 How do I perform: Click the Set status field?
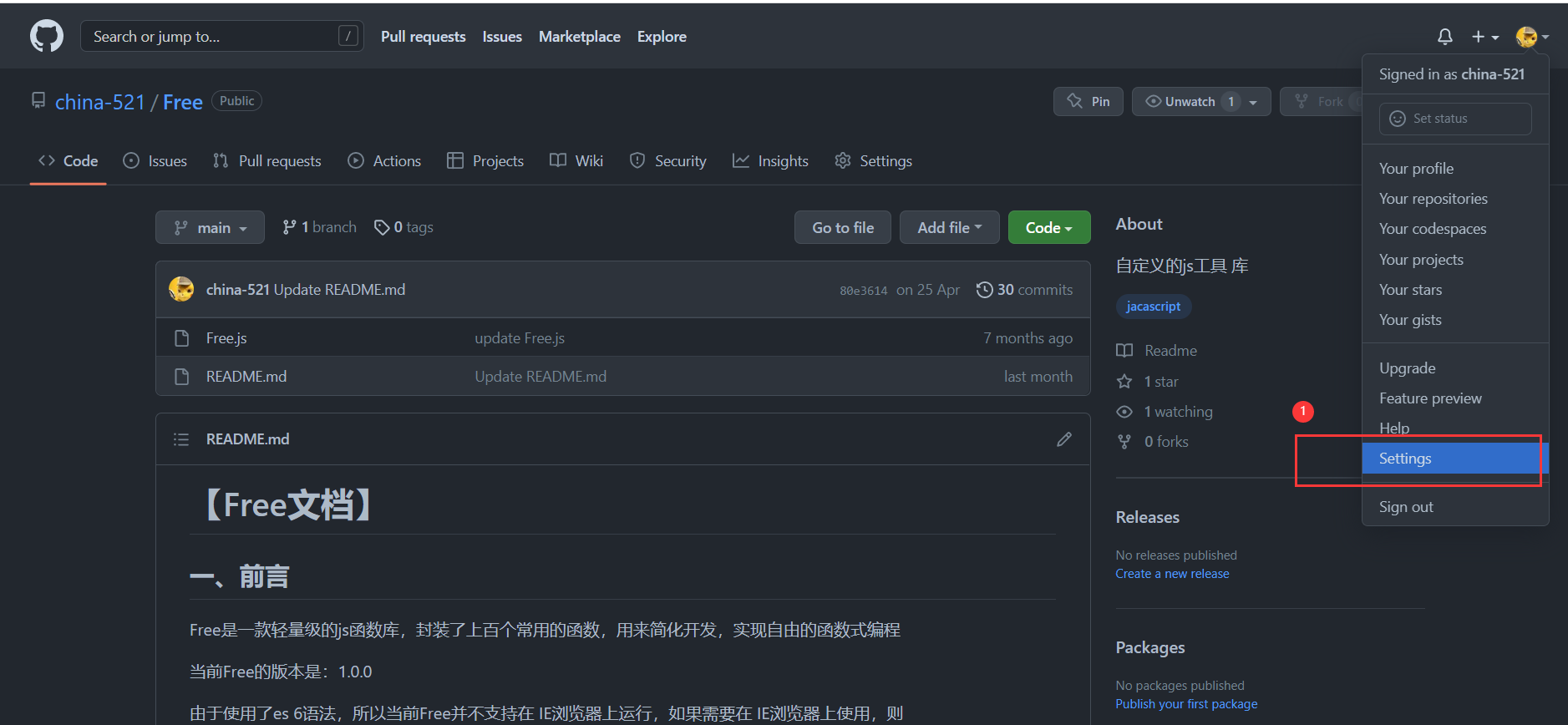pos(1455,119)
